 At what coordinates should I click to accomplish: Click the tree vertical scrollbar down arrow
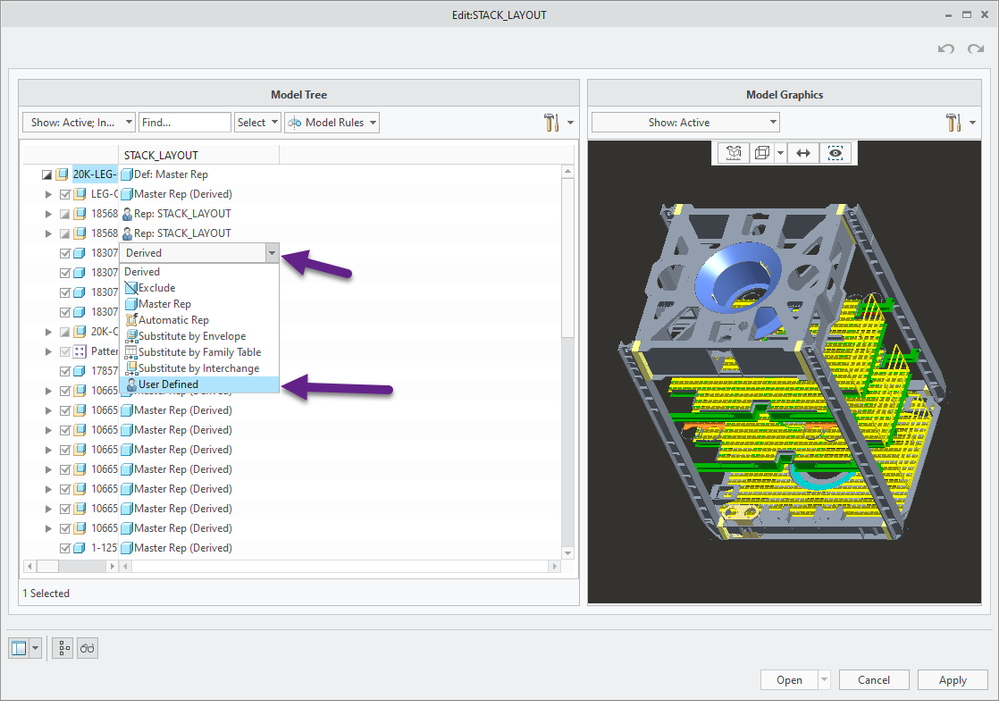coord(568,553)
